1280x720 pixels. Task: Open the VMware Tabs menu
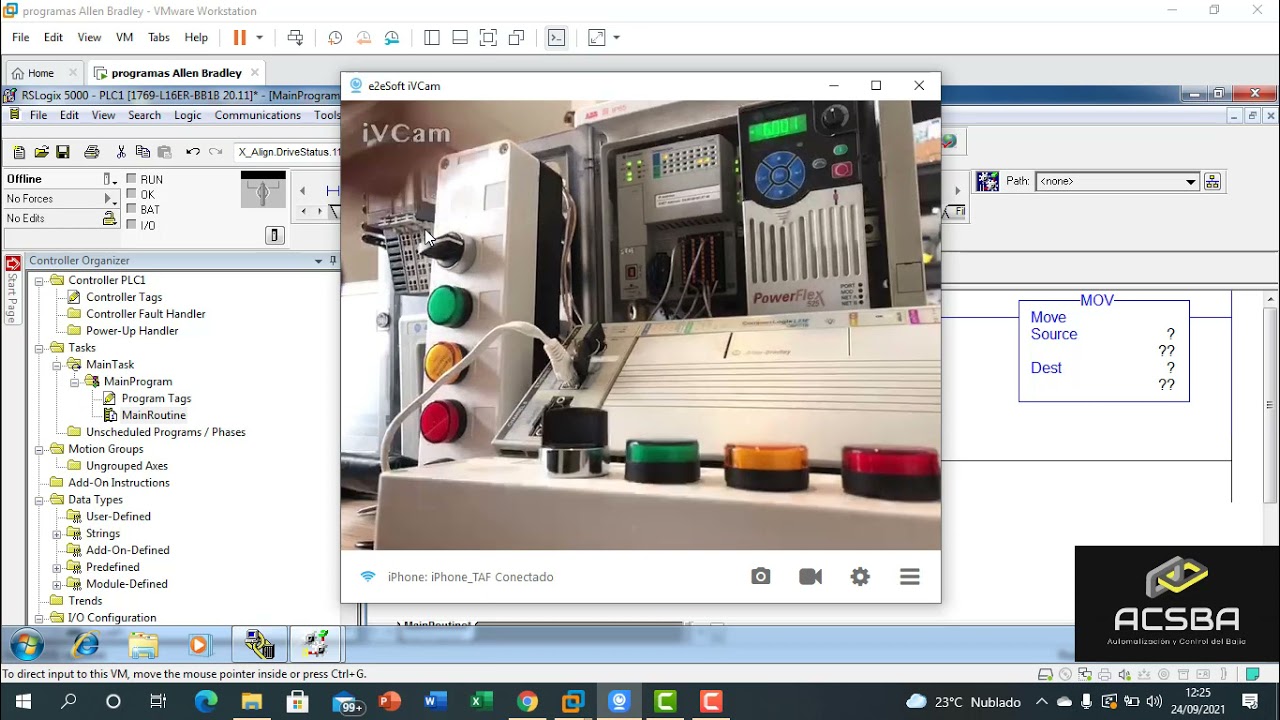pos(159,37)
